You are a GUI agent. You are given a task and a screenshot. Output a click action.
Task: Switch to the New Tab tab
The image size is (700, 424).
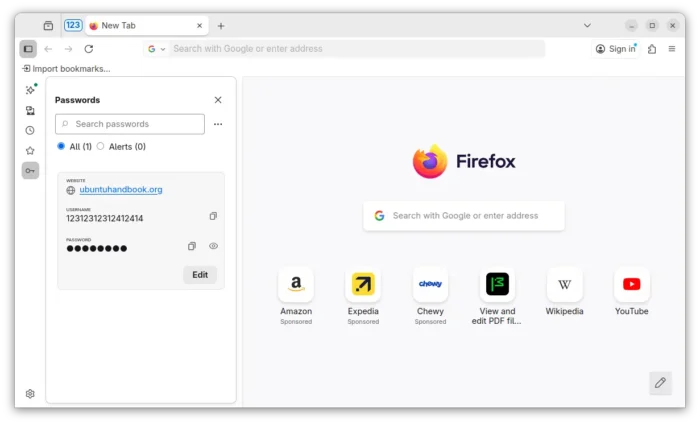146,25
